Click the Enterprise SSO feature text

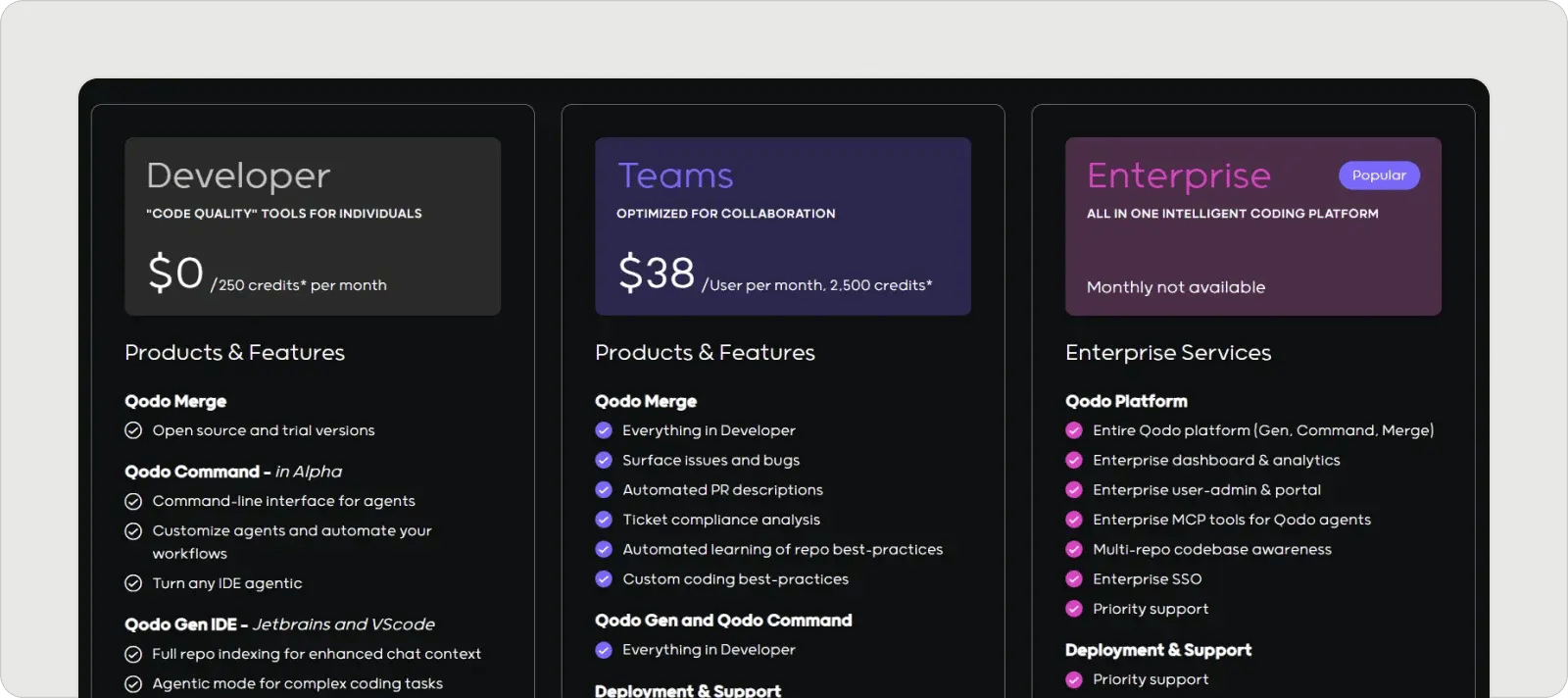coord(1148,579)
